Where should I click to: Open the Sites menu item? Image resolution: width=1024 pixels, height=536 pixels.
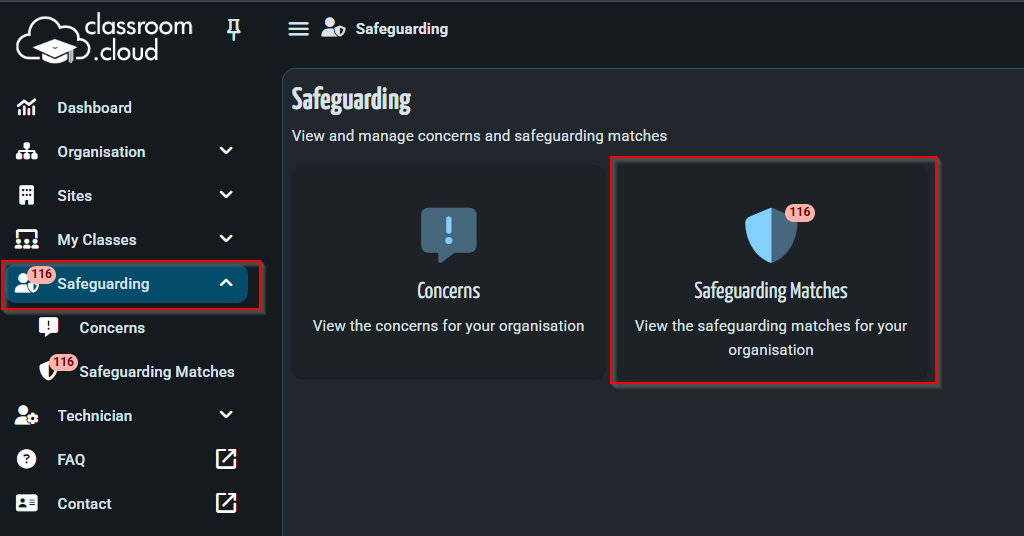click(x=74, y=195)
